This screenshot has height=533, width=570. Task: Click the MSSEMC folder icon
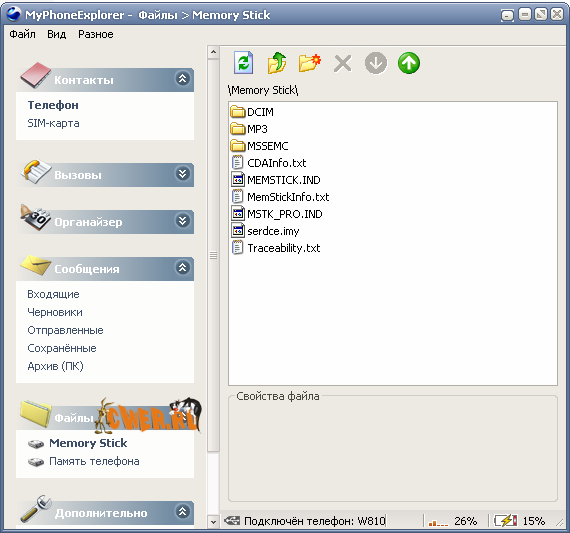coord(238,145)
